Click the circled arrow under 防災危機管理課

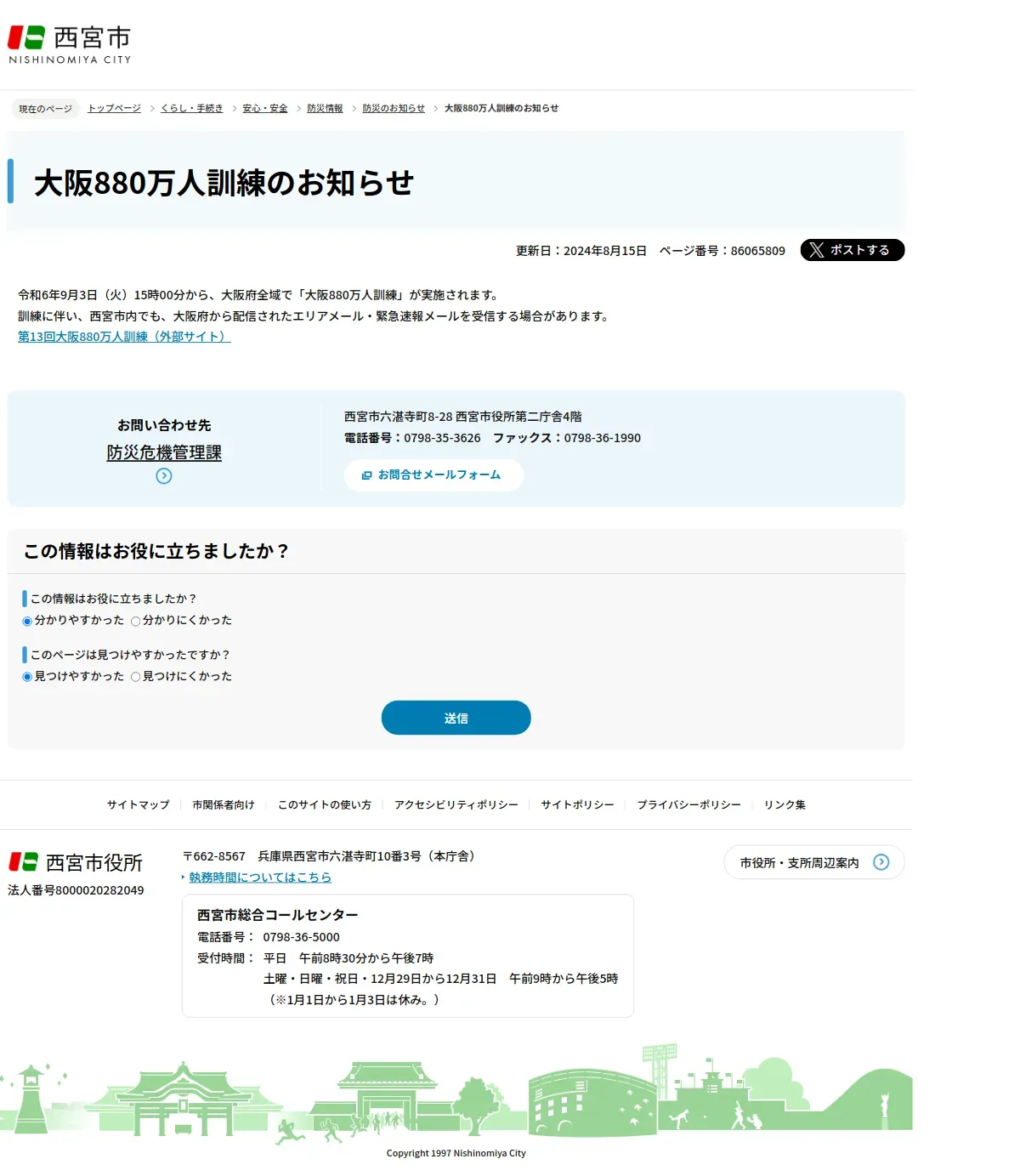164,476
